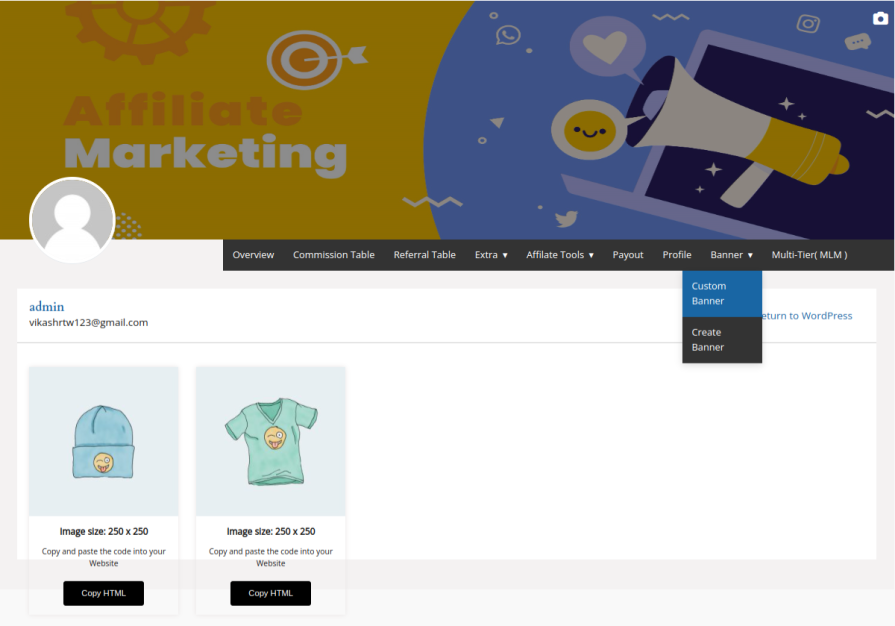Navigate to the Payout section

(x=627, y=254)
